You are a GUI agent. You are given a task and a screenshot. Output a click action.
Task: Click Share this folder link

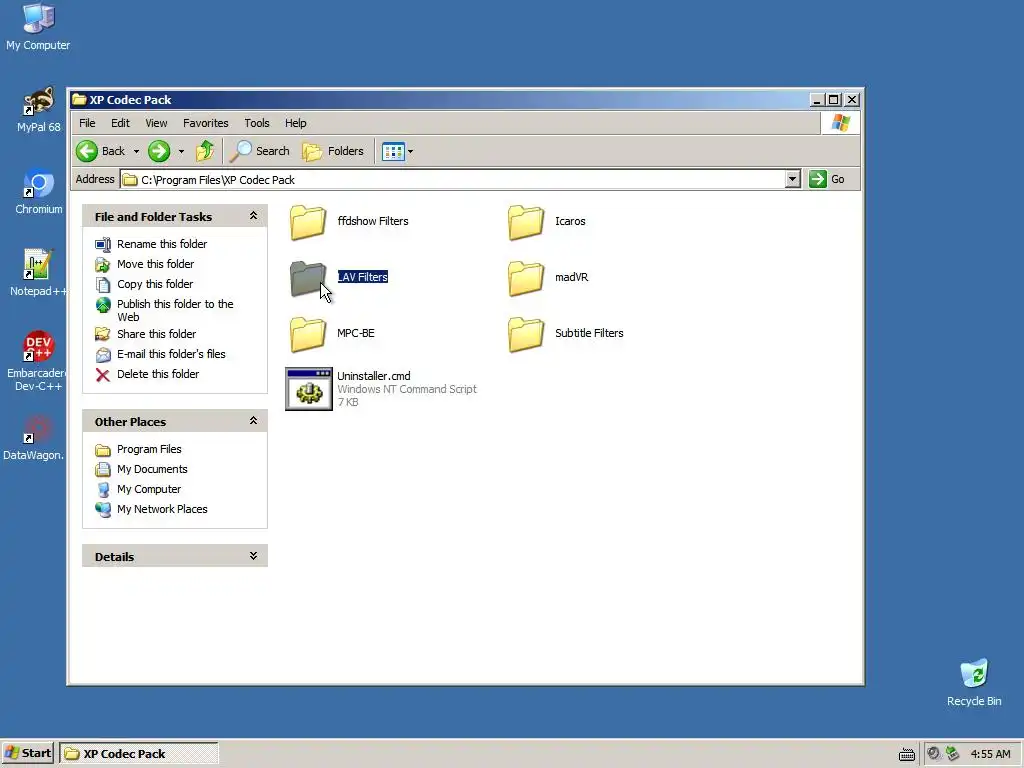click(x=156, y=334)
